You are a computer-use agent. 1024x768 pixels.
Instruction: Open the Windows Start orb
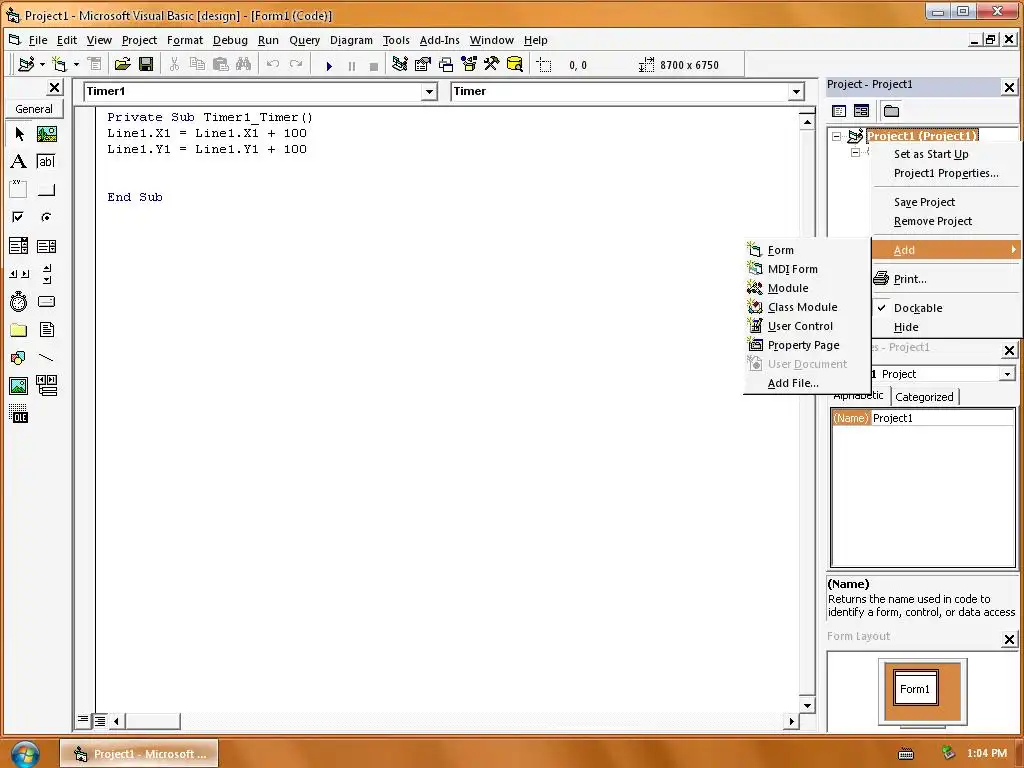pyautogui.click(x=25, y=754)
